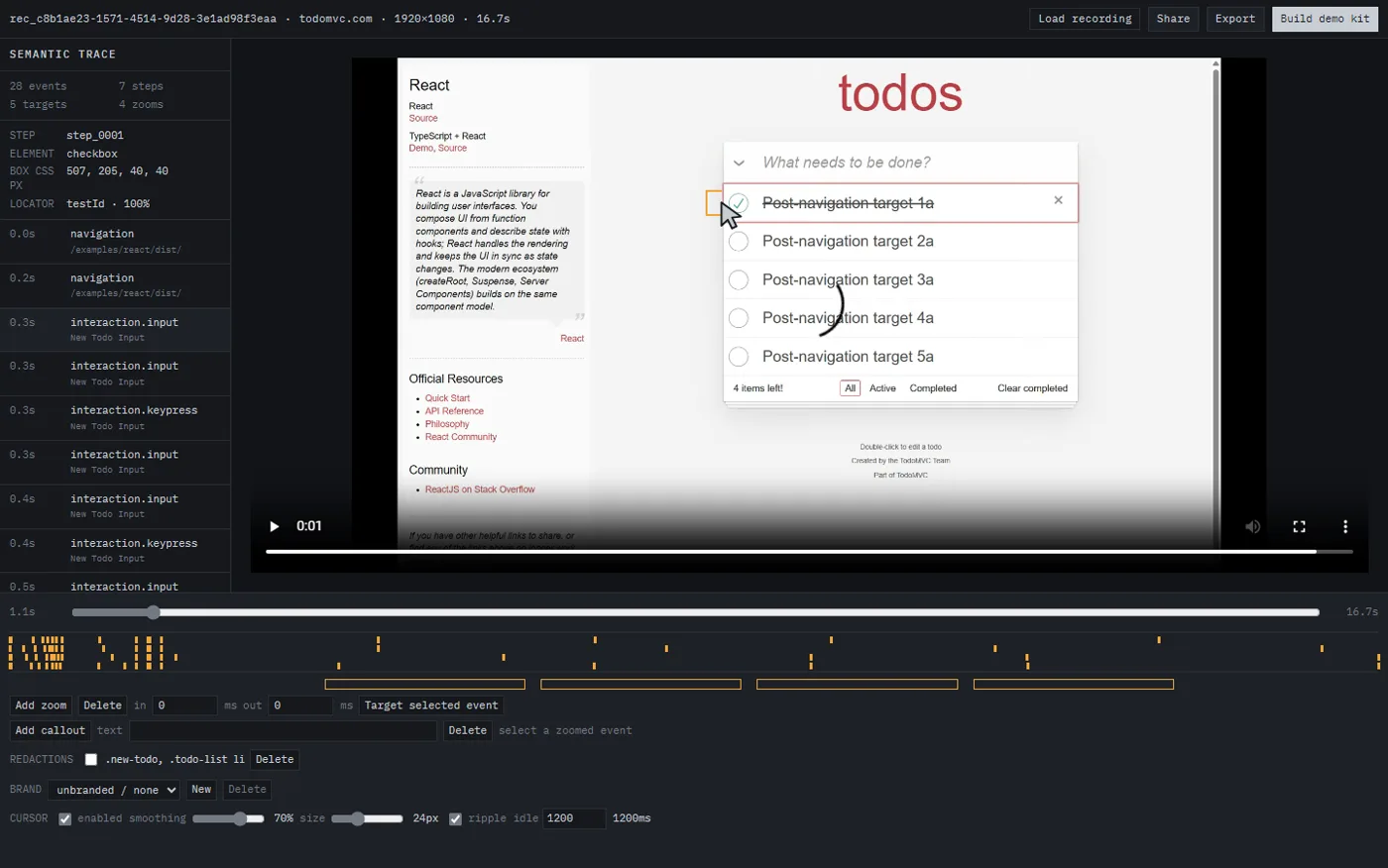Select the 0.0s navigation event
This screenshot has height=868, width=1388.
(x=115, y=241)
